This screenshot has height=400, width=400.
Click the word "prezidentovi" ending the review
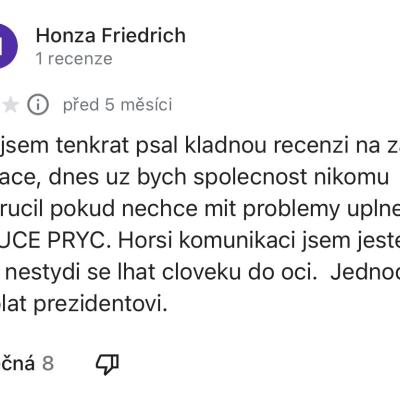100,305
